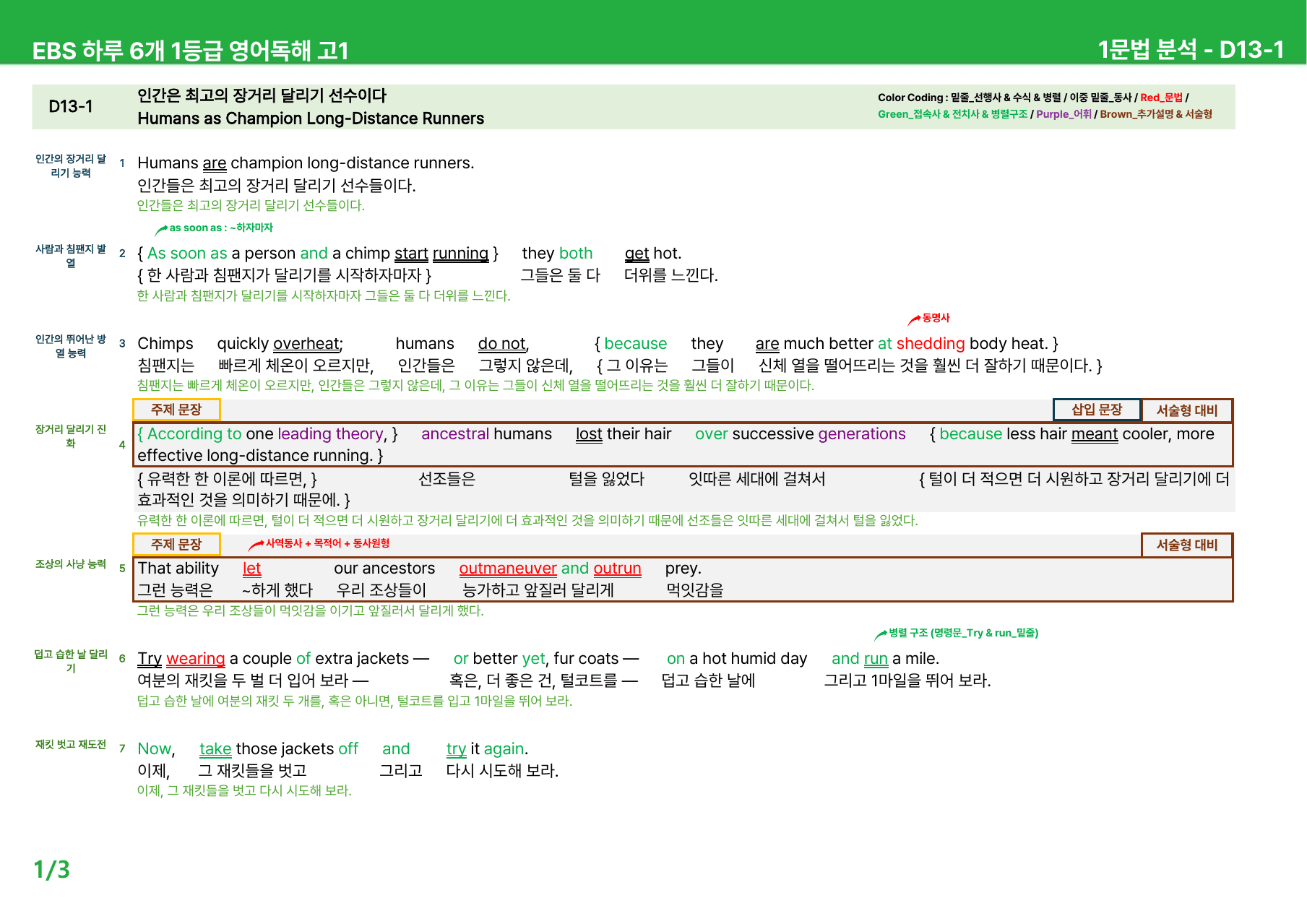1307x924 pixels.
Task: Click the underlined 'do not' in sentence 3
Action: coord(502,344)
